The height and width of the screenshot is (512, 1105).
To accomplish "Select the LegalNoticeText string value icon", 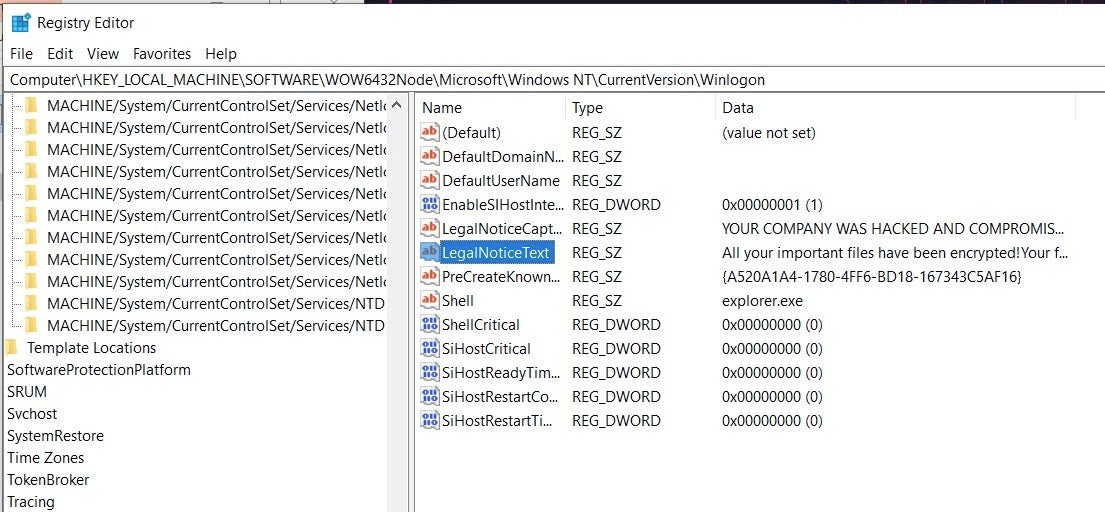I will coord(429,253).
